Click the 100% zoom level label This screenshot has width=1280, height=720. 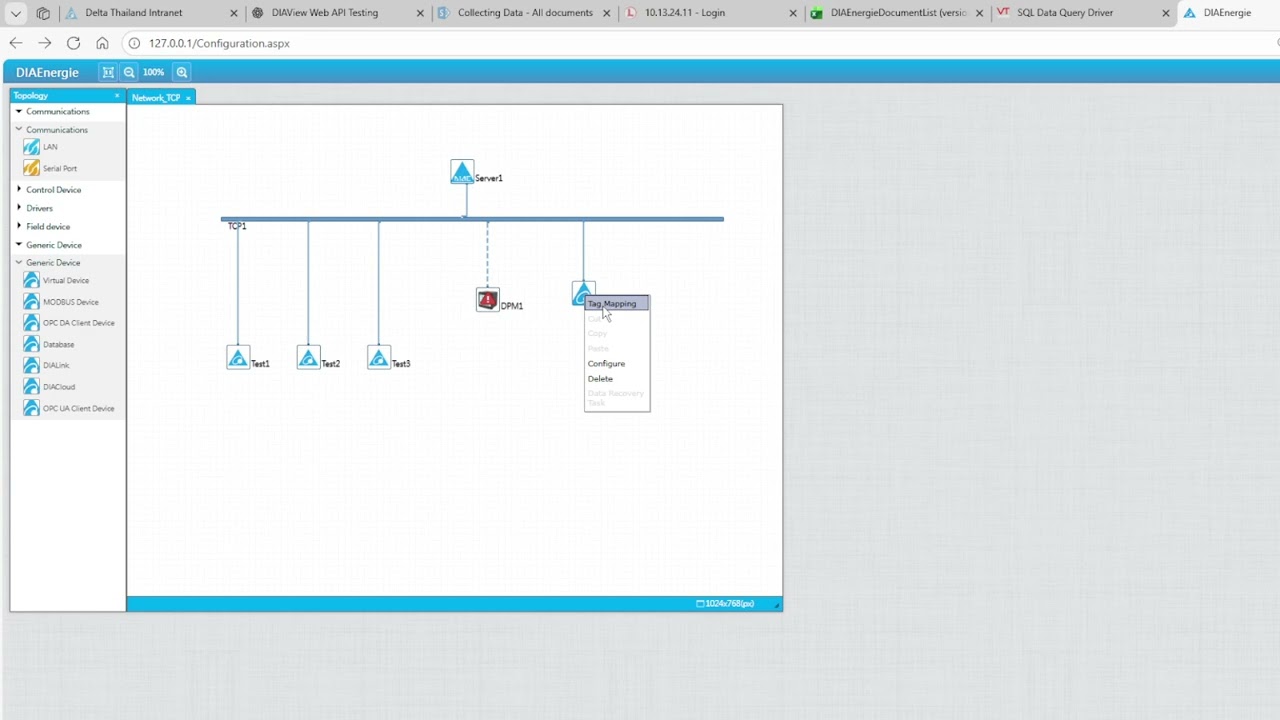153,72
